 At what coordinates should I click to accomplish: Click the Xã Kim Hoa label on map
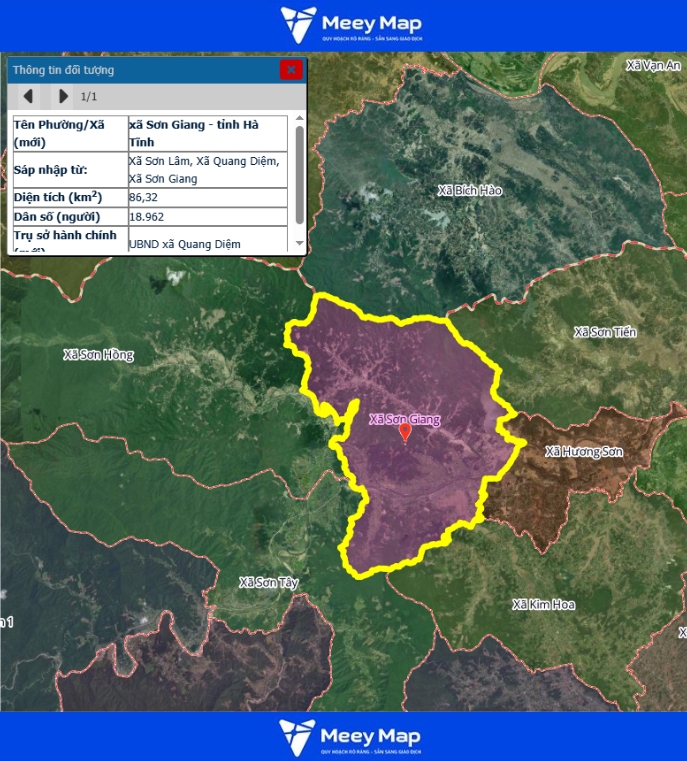(543, 604)
